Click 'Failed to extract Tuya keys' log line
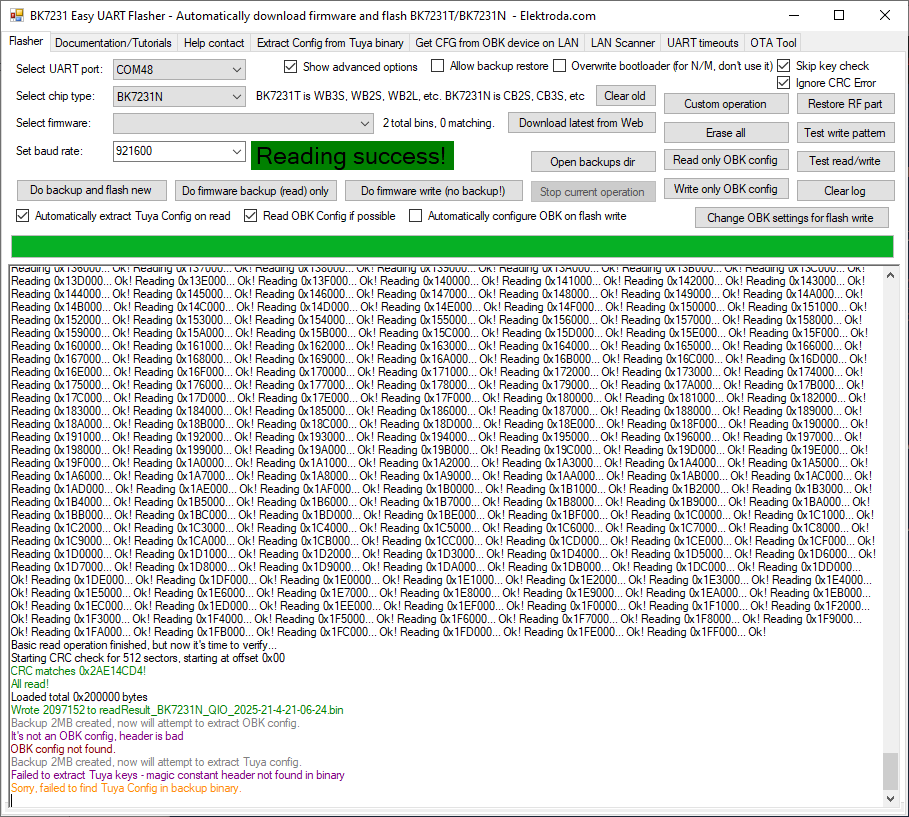This screenshot has width=909, height=817. pos(177,775)
